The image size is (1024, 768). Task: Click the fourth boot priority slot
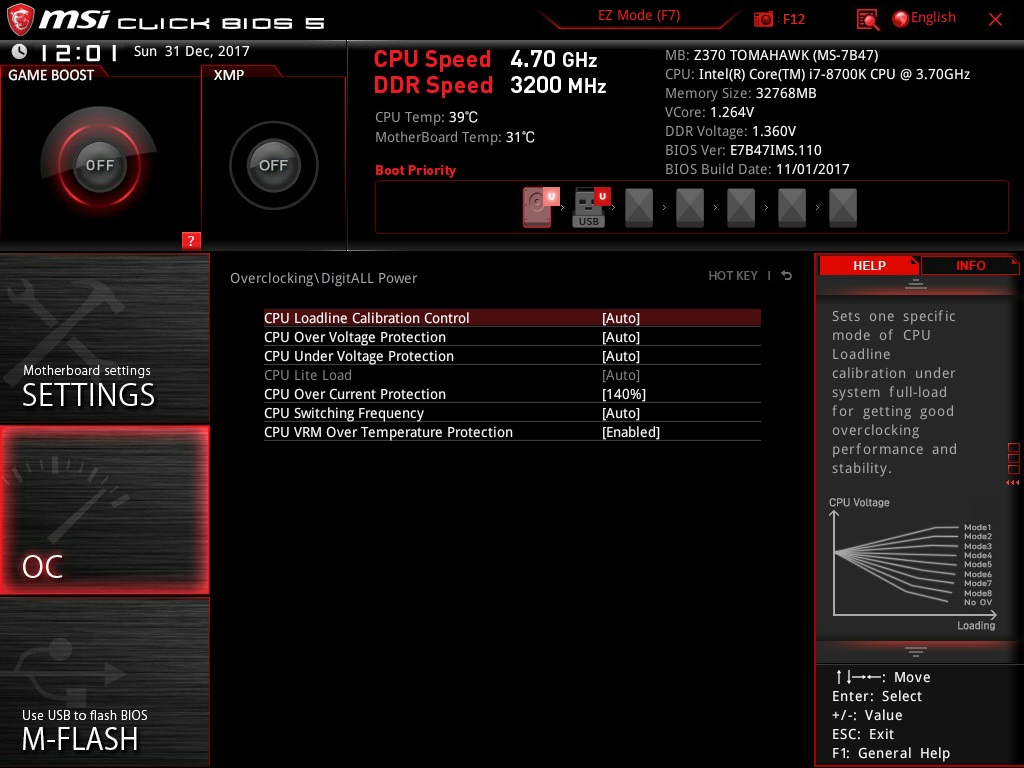[690, 208]
